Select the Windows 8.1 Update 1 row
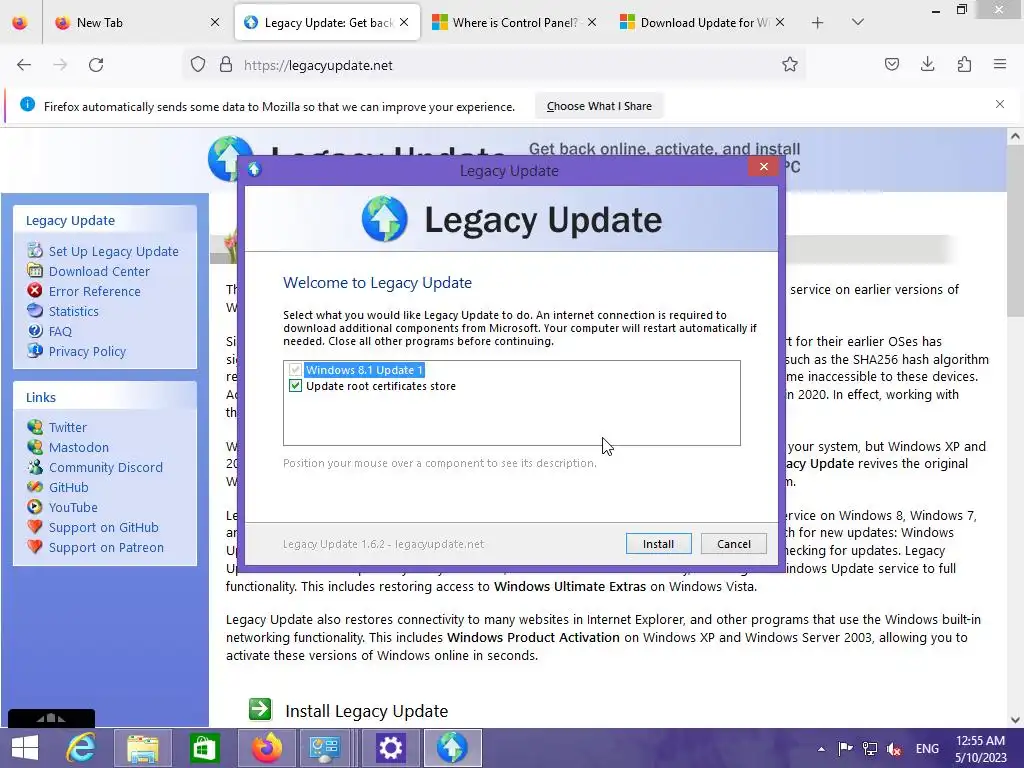The height and width of the screenshot is (768, 1024). [364, 370]
